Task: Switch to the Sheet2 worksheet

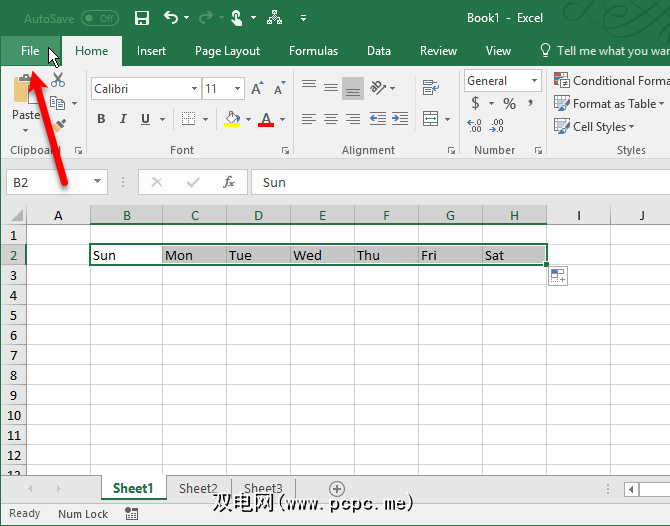Action: pyautogui.click(x=197, y=489)
